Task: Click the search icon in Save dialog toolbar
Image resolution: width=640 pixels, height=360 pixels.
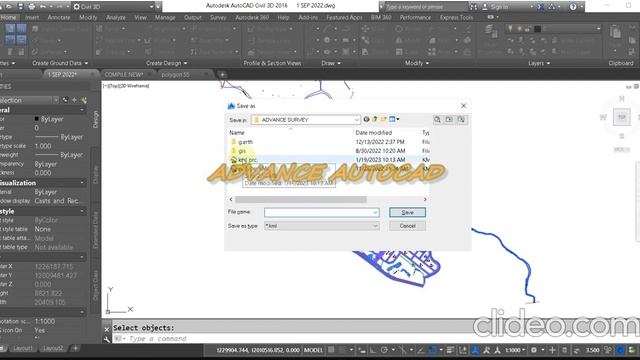Action: coord(437,120)
